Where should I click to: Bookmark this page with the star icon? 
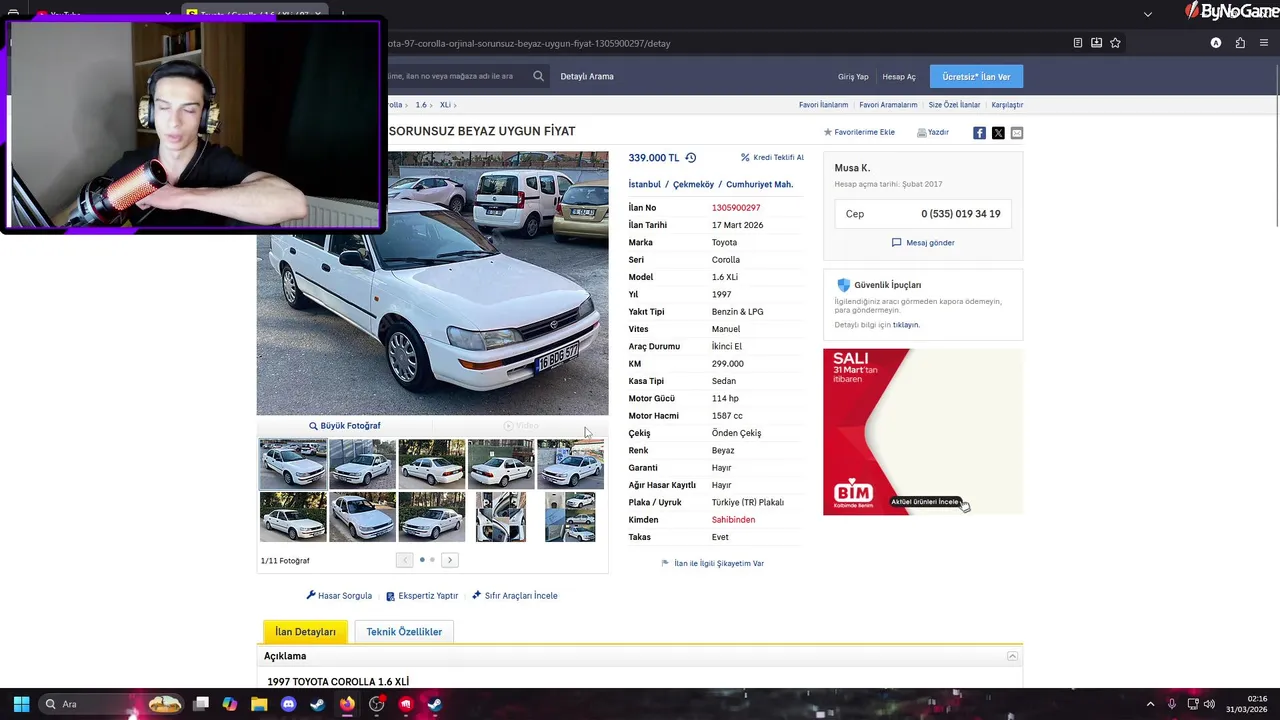(1115, 43)
